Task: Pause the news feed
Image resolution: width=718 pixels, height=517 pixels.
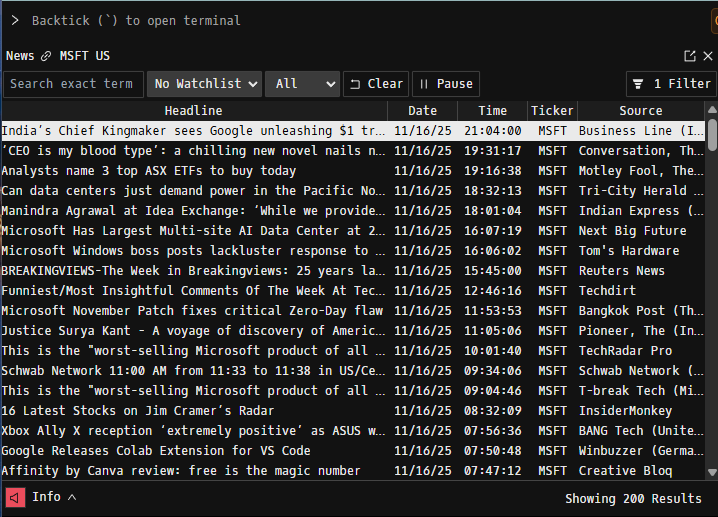Action: pyautogui.click(x=446, y=84)
